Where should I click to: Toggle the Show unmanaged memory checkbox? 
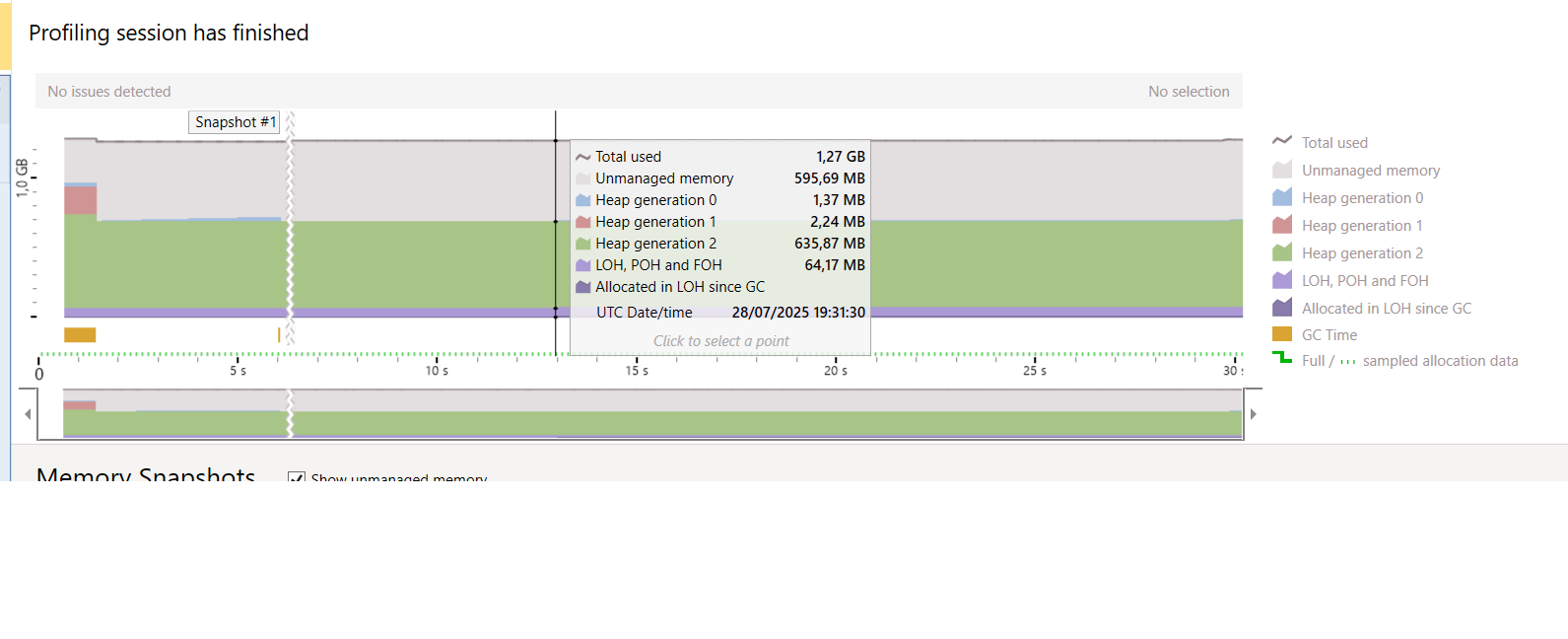[296, 477]
